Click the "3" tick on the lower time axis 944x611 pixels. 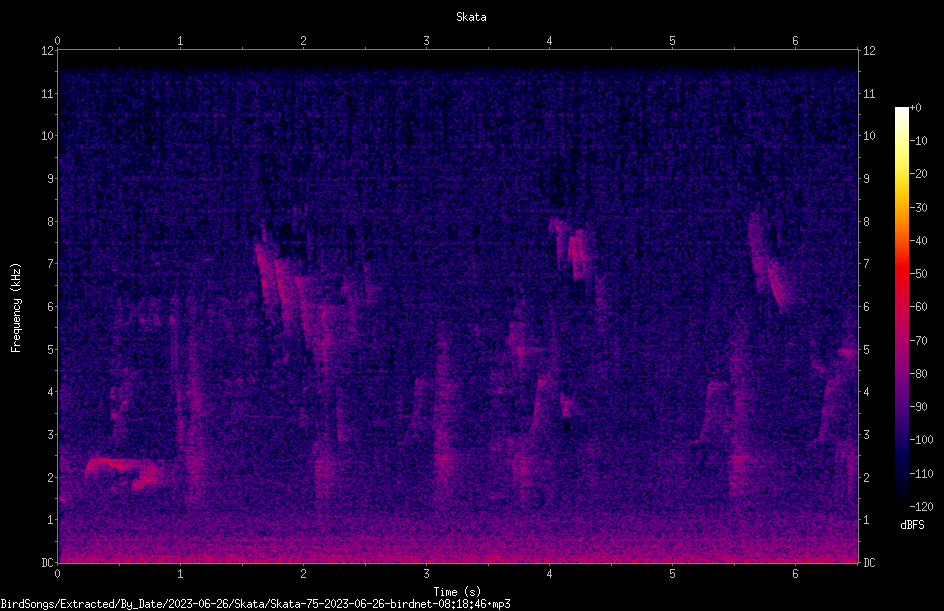(426, 574)
